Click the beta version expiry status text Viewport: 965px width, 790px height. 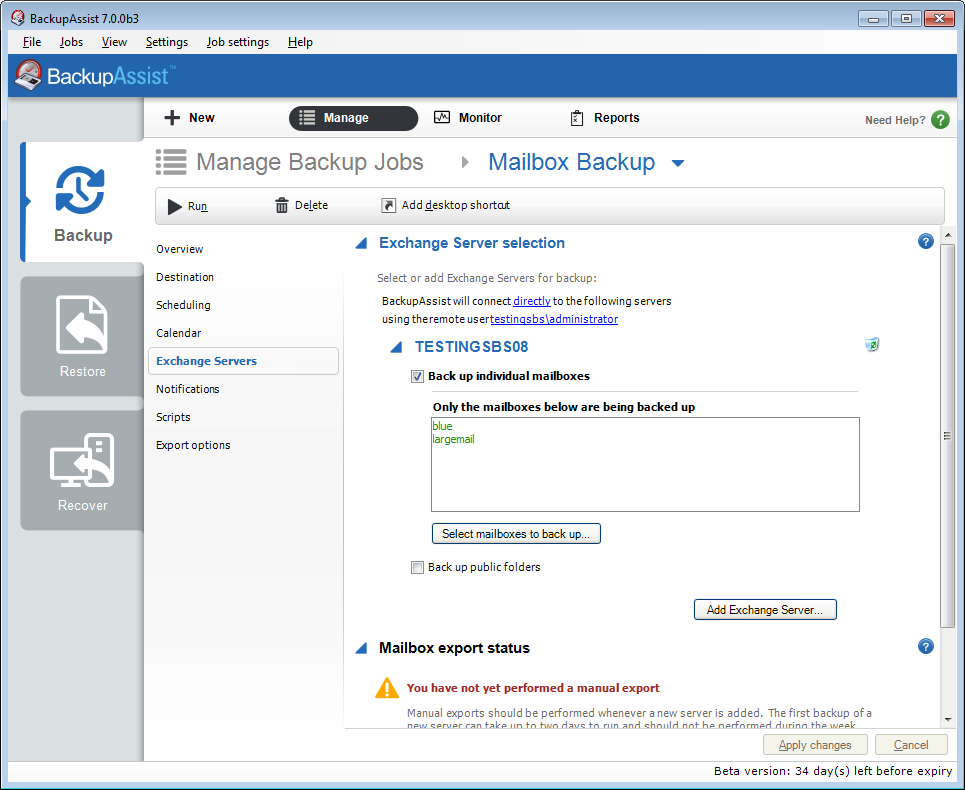[x=833, y=771]
